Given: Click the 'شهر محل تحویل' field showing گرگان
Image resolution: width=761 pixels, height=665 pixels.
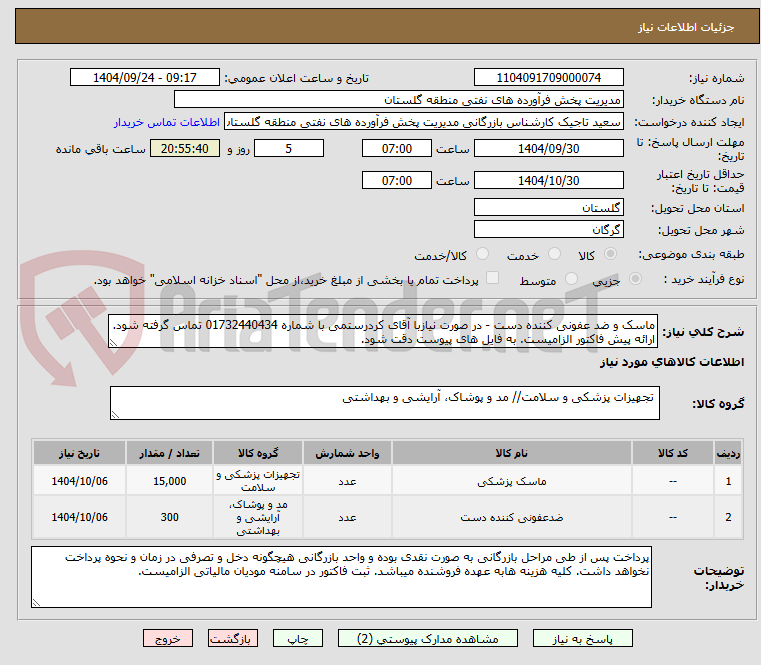Looking at the screenshot, I should 548,229.
